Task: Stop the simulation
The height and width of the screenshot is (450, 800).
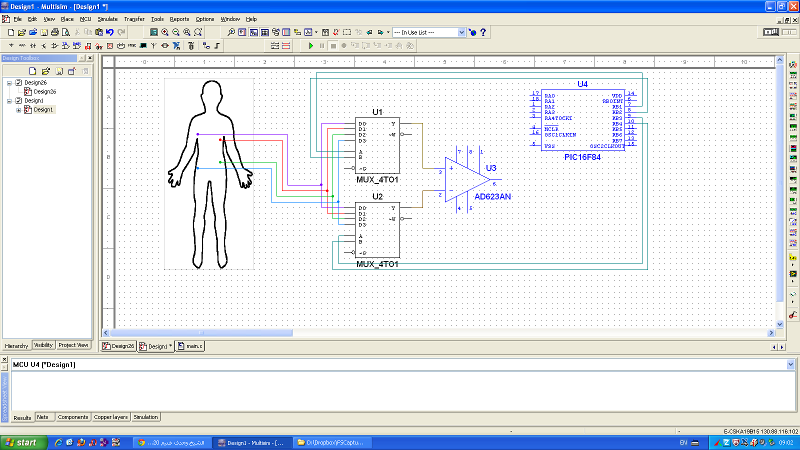Action: tap(333, 46)
